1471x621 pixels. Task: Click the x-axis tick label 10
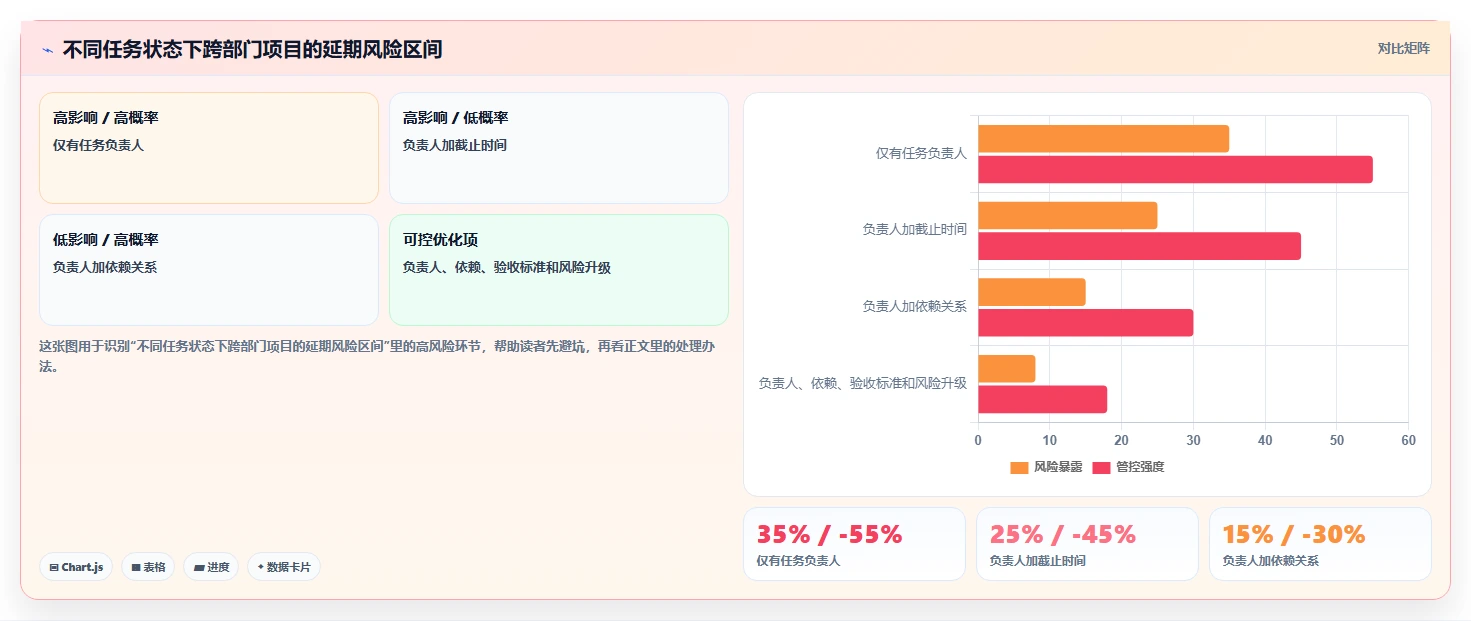click(1050, 440)
